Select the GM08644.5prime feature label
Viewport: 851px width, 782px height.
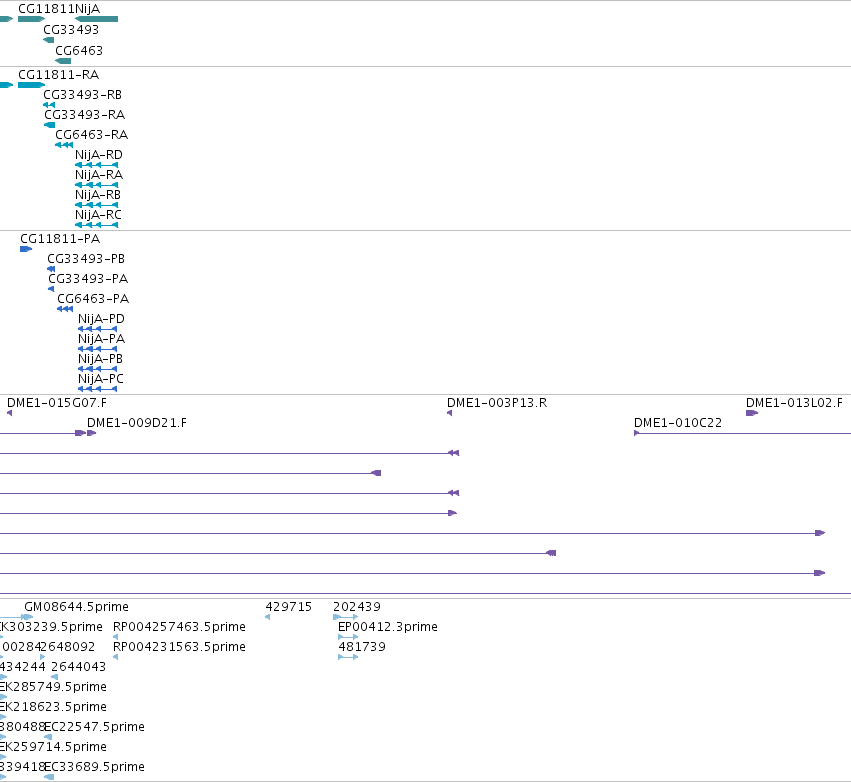coord(77,607)
